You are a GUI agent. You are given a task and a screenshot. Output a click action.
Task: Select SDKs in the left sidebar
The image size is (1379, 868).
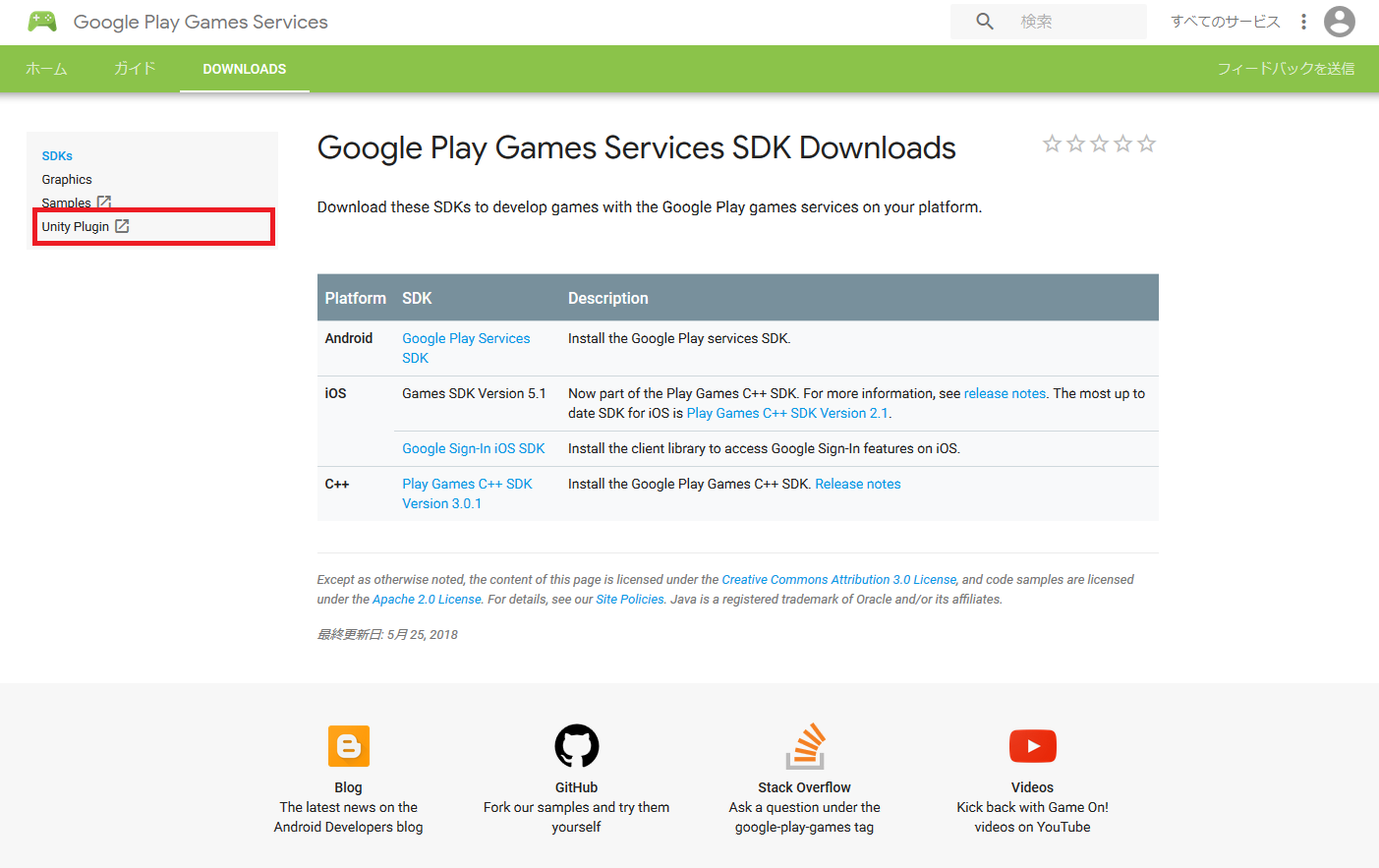point(57,155)
